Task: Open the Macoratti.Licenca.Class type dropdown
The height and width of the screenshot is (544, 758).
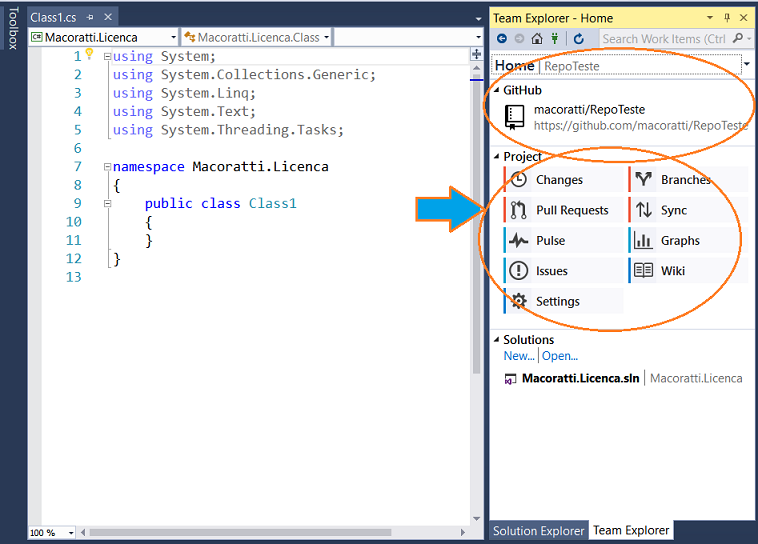Action: tap(326, 37)
